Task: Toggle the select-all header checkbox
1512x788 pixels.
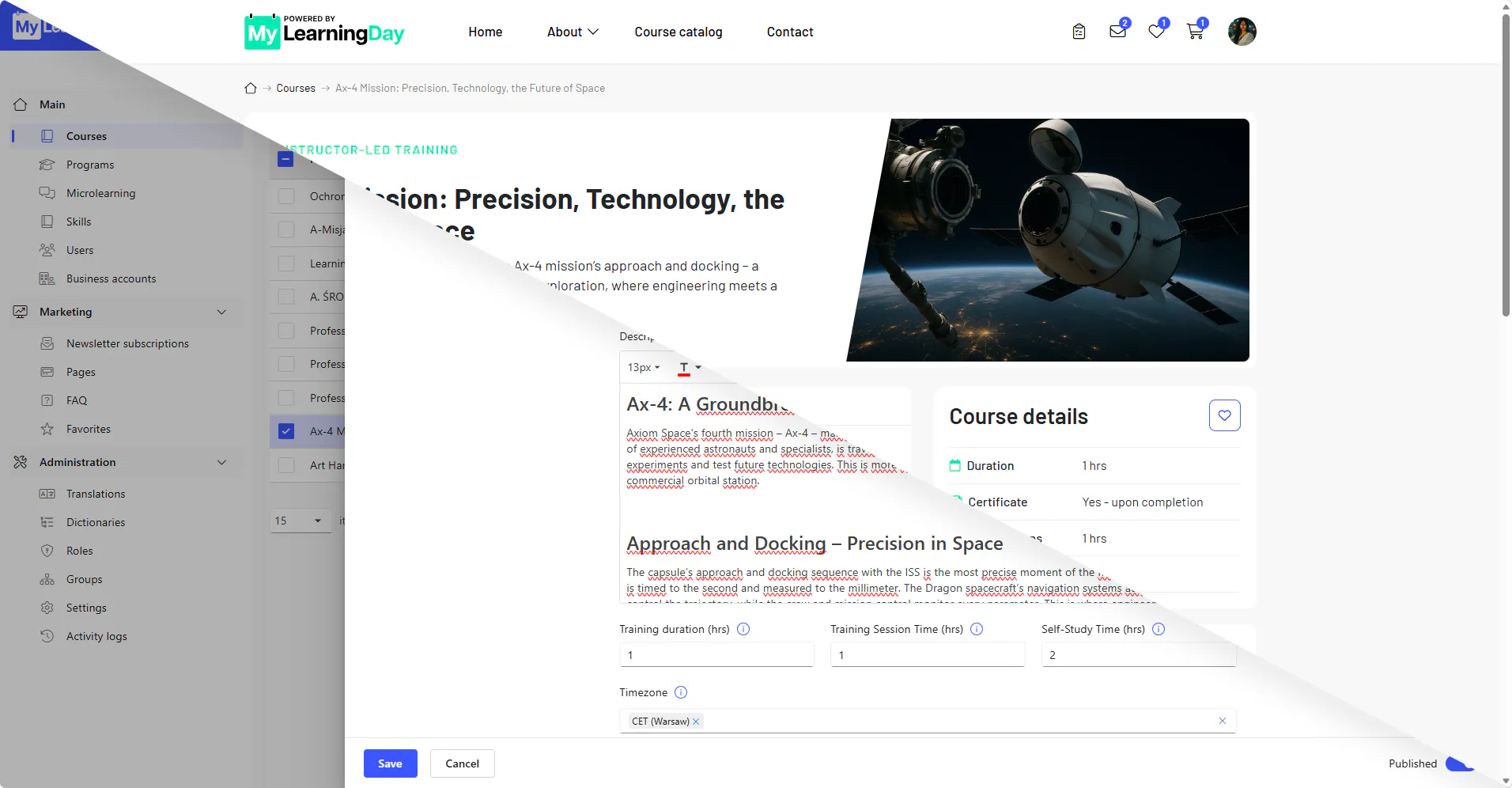Action: click(285, 159)
